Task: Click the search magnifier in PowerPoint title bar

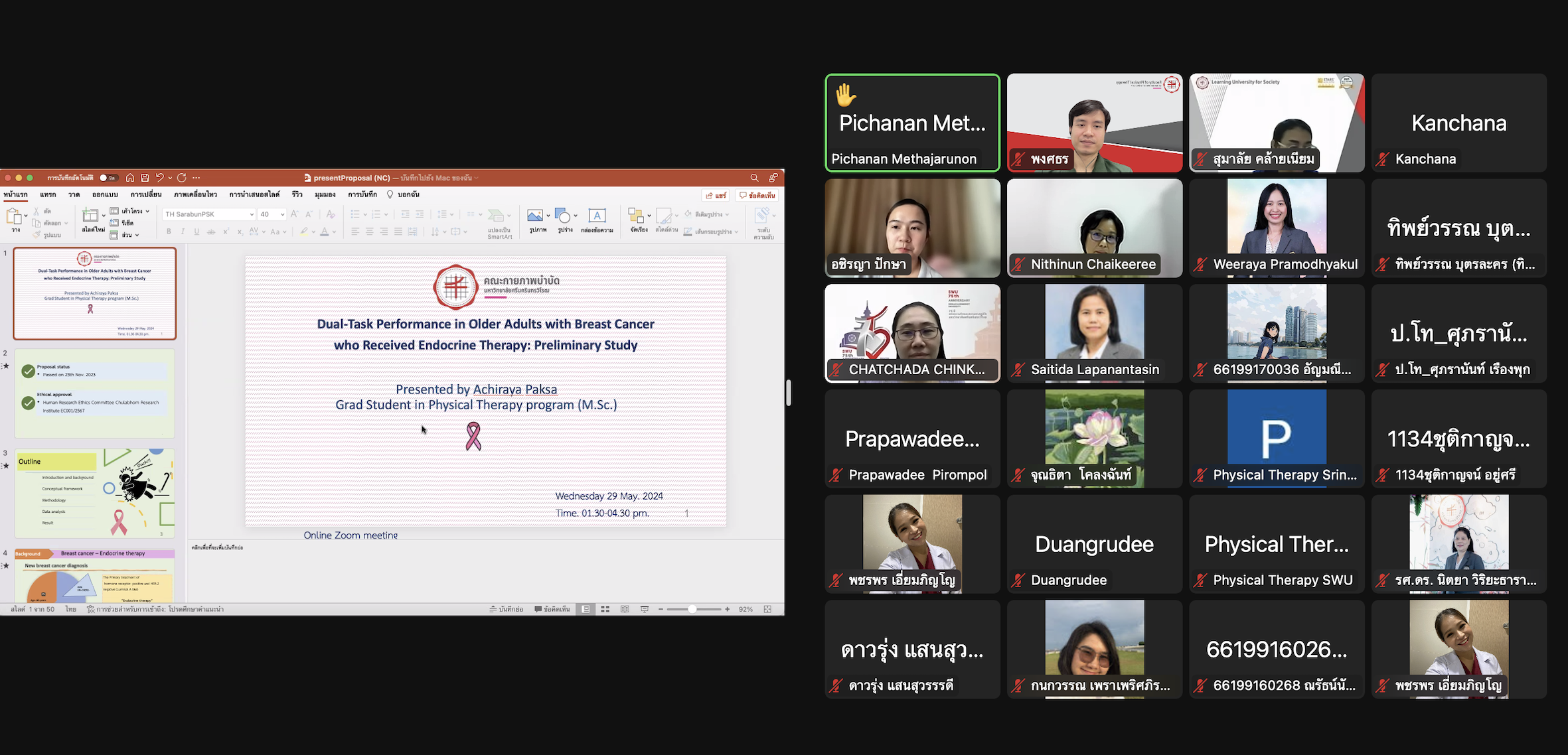Action: 754,178
